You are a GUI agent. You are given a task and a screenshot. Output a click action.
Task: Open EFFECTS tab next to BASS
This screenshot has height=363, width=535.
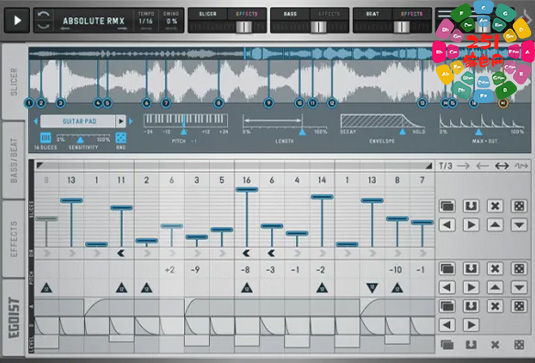tap(329, 14)
